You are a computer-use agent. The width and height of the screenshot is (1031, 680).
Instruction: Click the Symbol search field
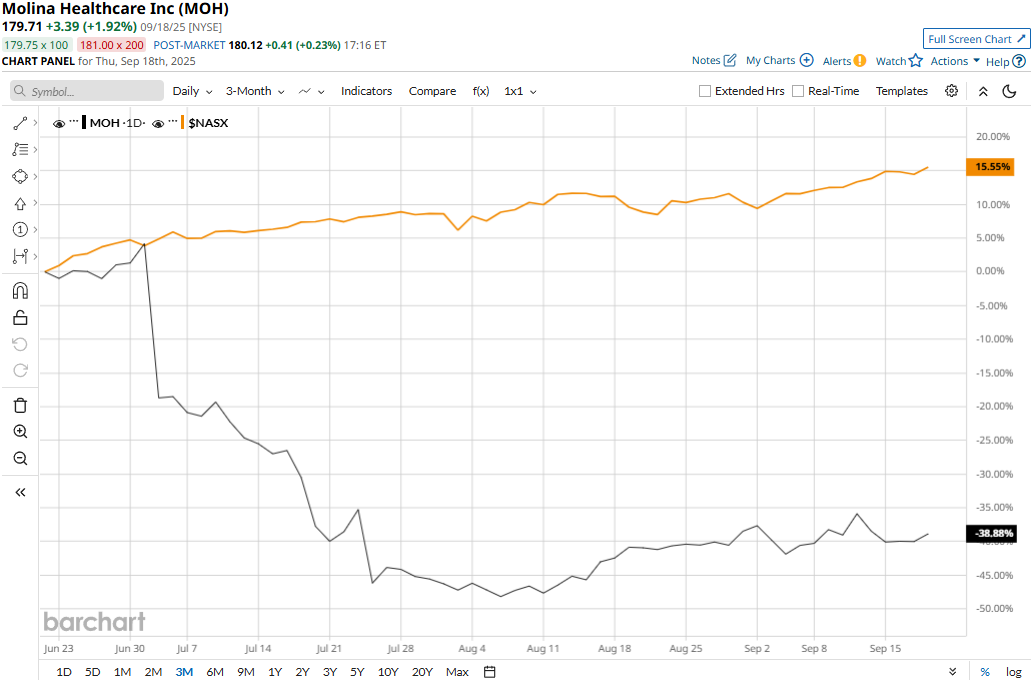[x=87, y=91]
